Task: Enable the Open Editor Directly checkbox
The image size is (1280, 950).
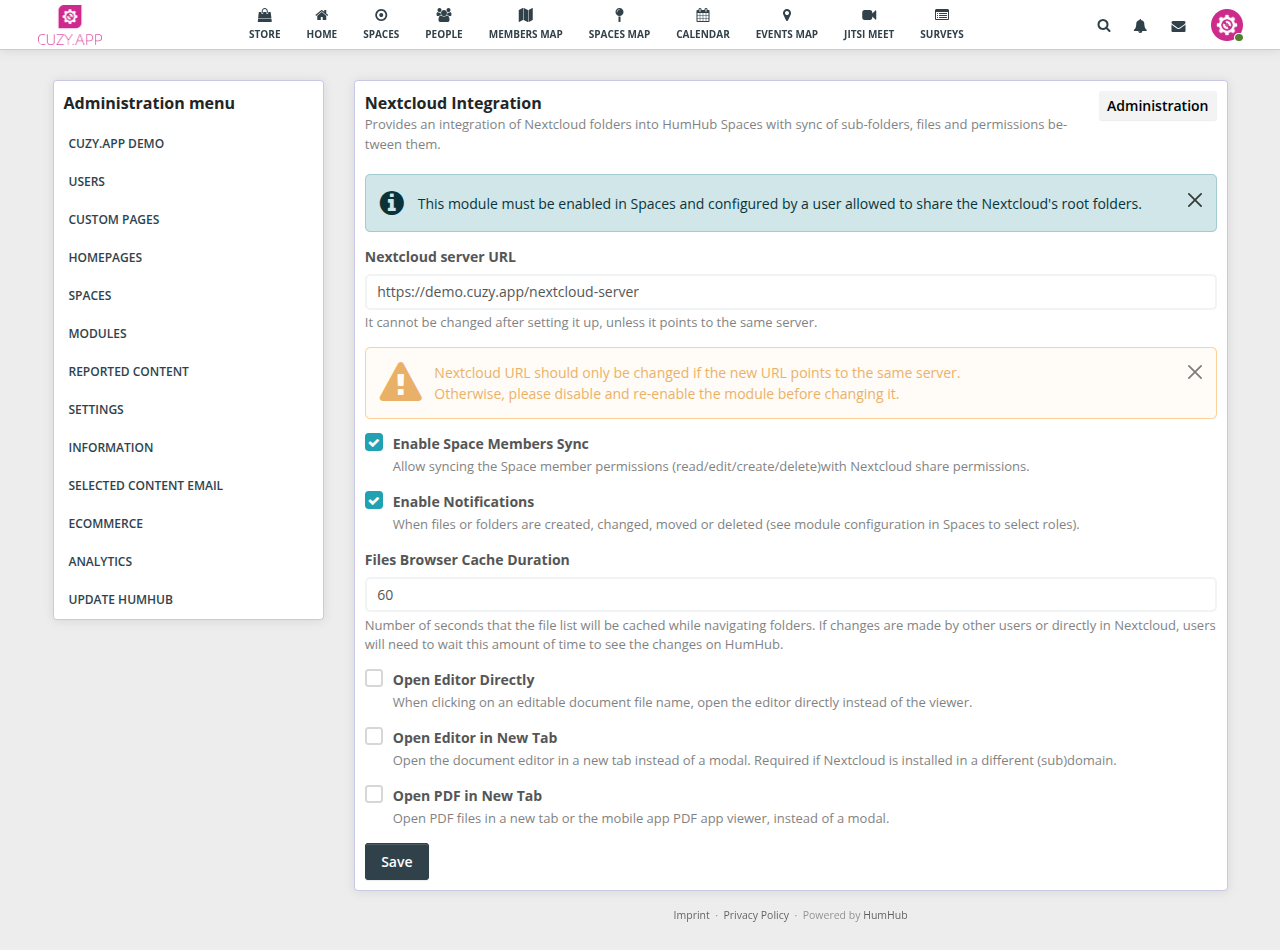Action: click(374, 679)
